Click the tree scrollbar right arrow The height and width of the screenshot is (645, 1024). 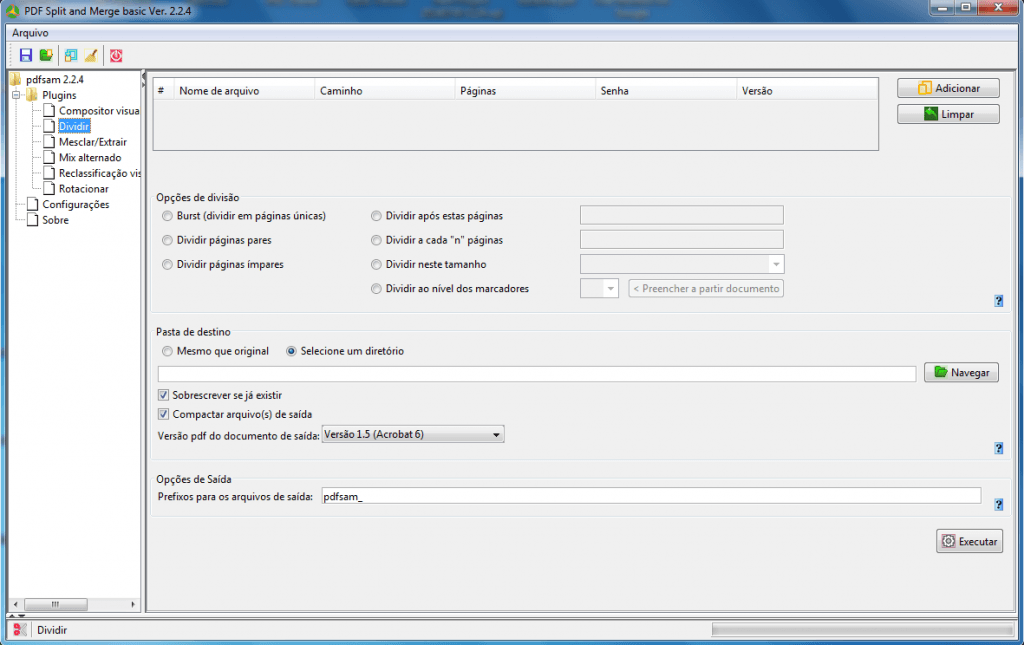click(x=133, y=605)
